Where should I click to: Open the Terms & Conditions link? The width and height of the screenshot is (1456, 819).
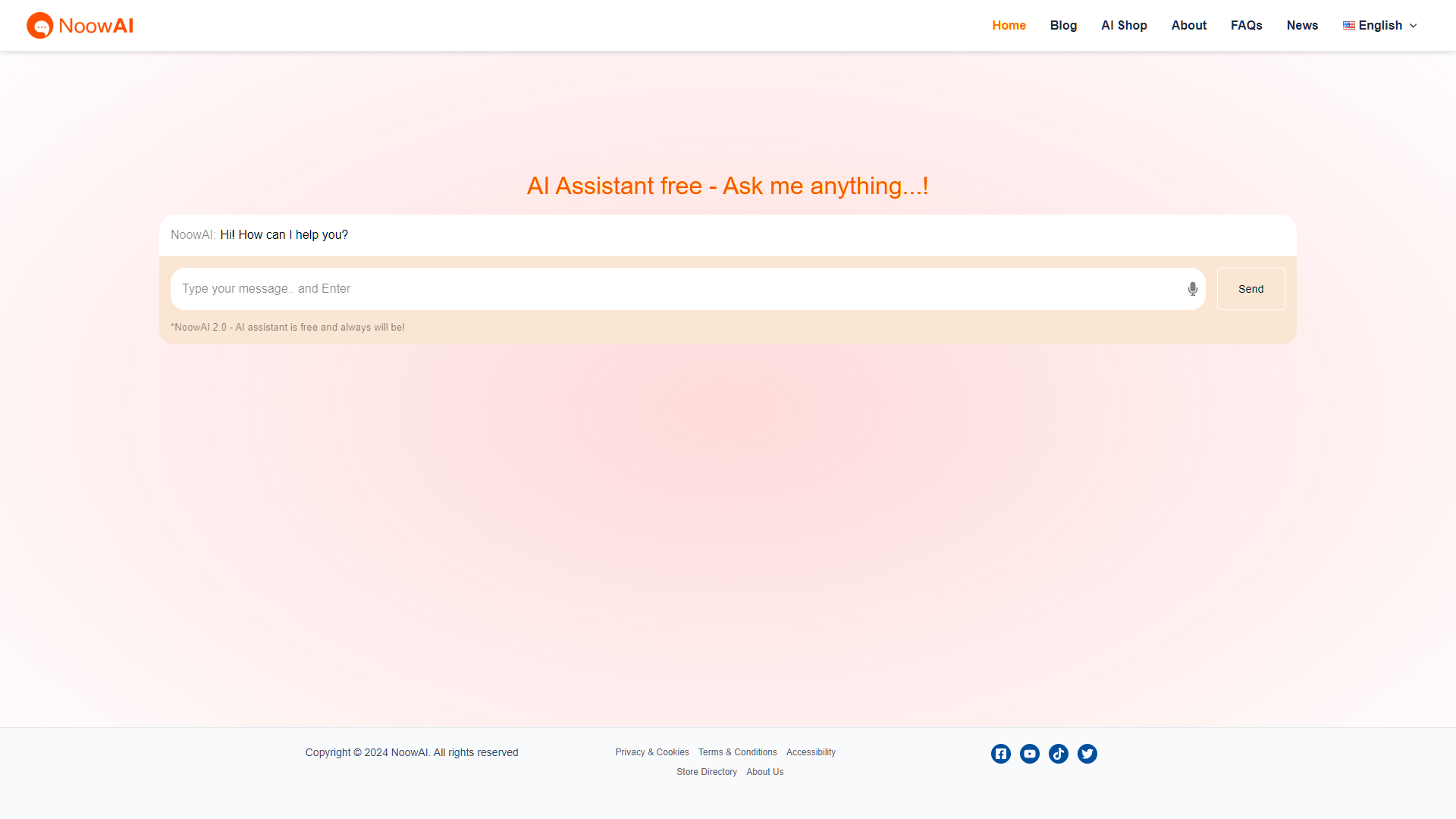point(737,752)
